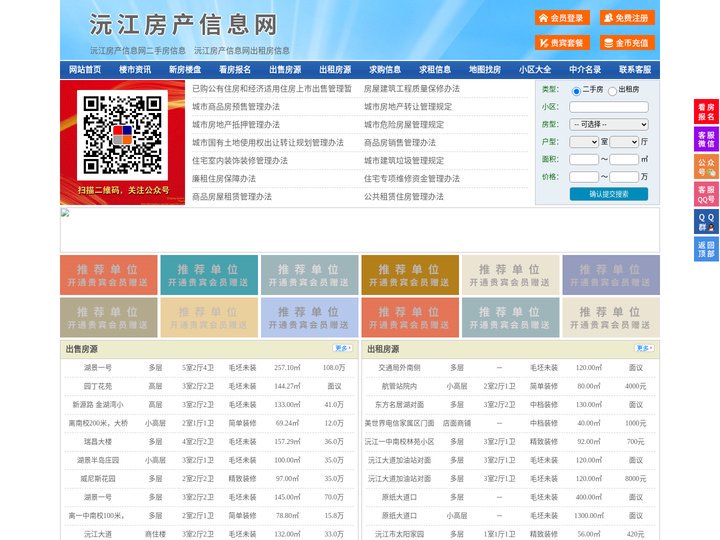Open the 室 count dropdown
The height and width of the screenshot is (540, 720).
tap(584, 142)
